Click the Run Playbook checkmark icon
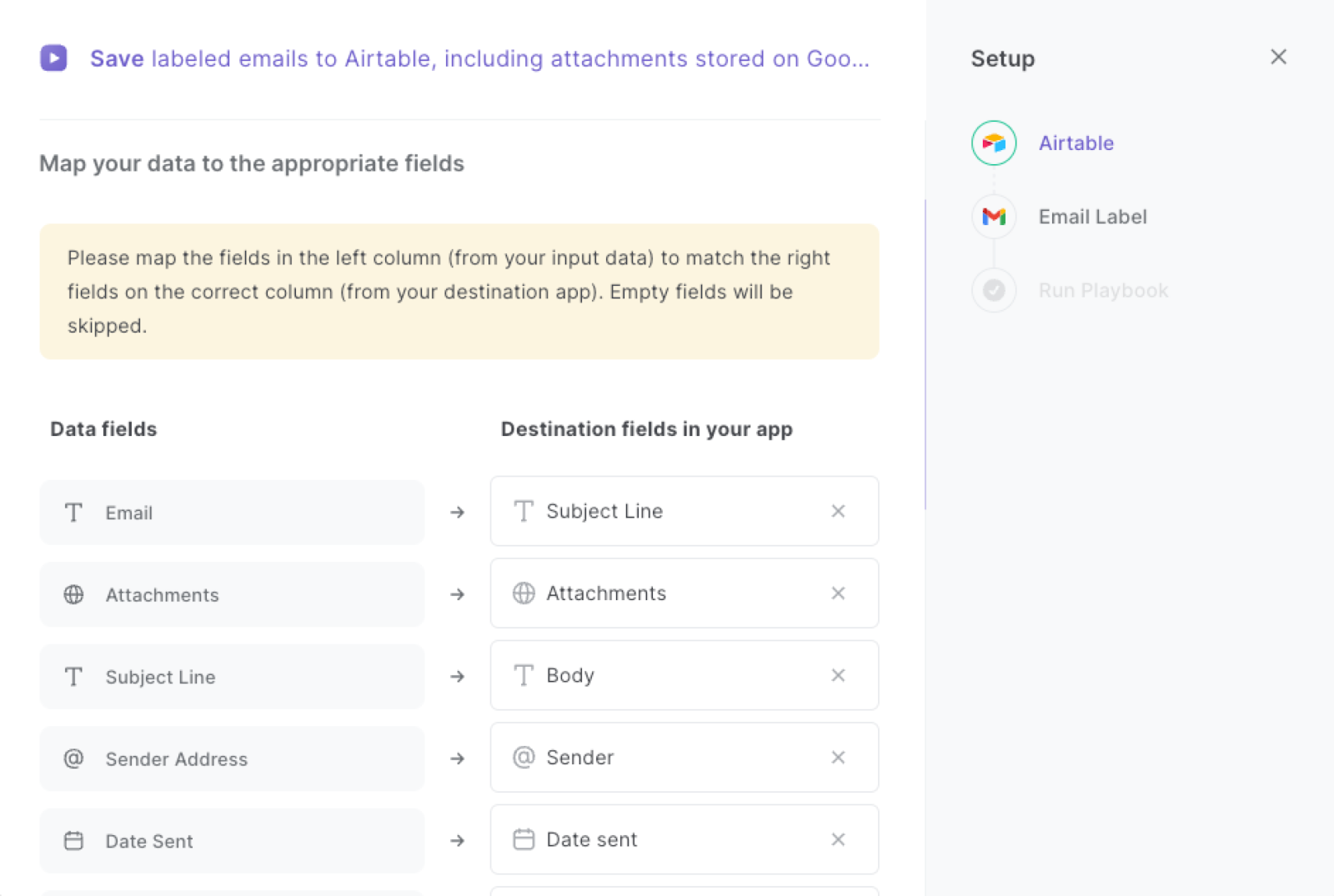Screen dimensions: 1334x896 tap(993, 290)
